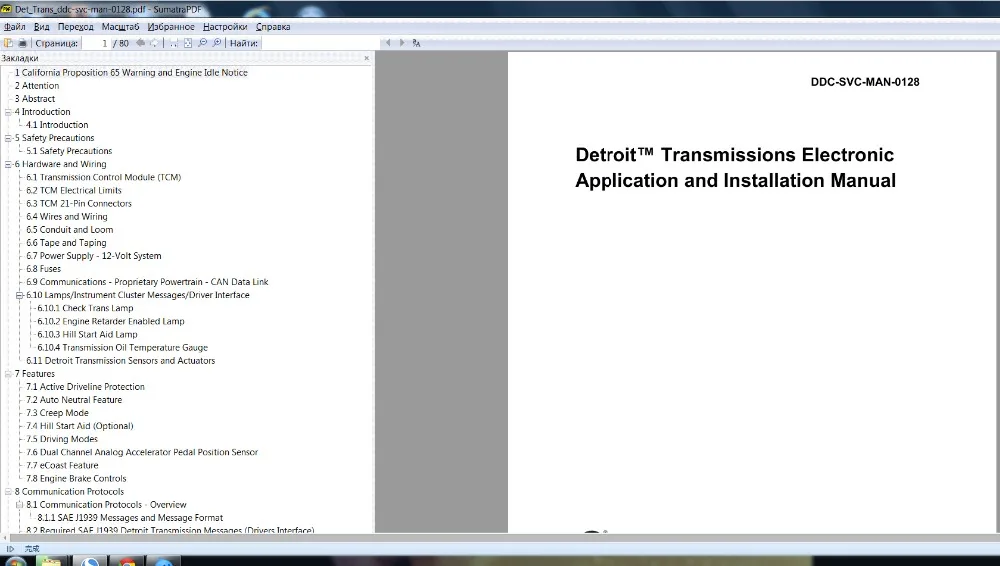Open bookmark 6.1 Transmission Control Module (TCM)
1000x566 pixels.
coord(103,177)
